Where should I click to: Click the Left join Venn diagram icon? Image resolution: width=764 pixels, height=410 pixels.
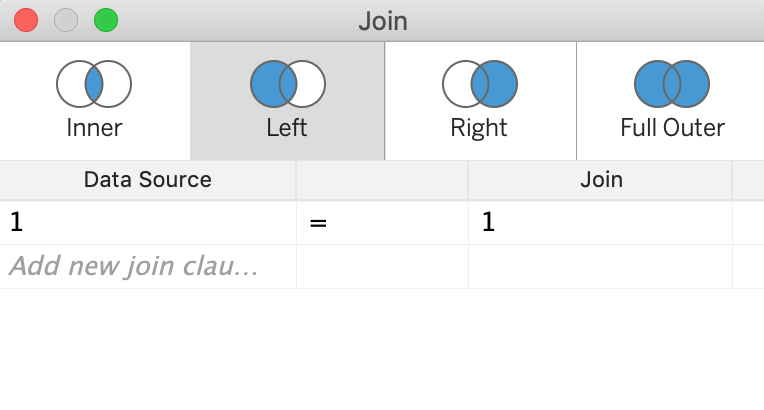pyautogui.click(x=287, y=85)
